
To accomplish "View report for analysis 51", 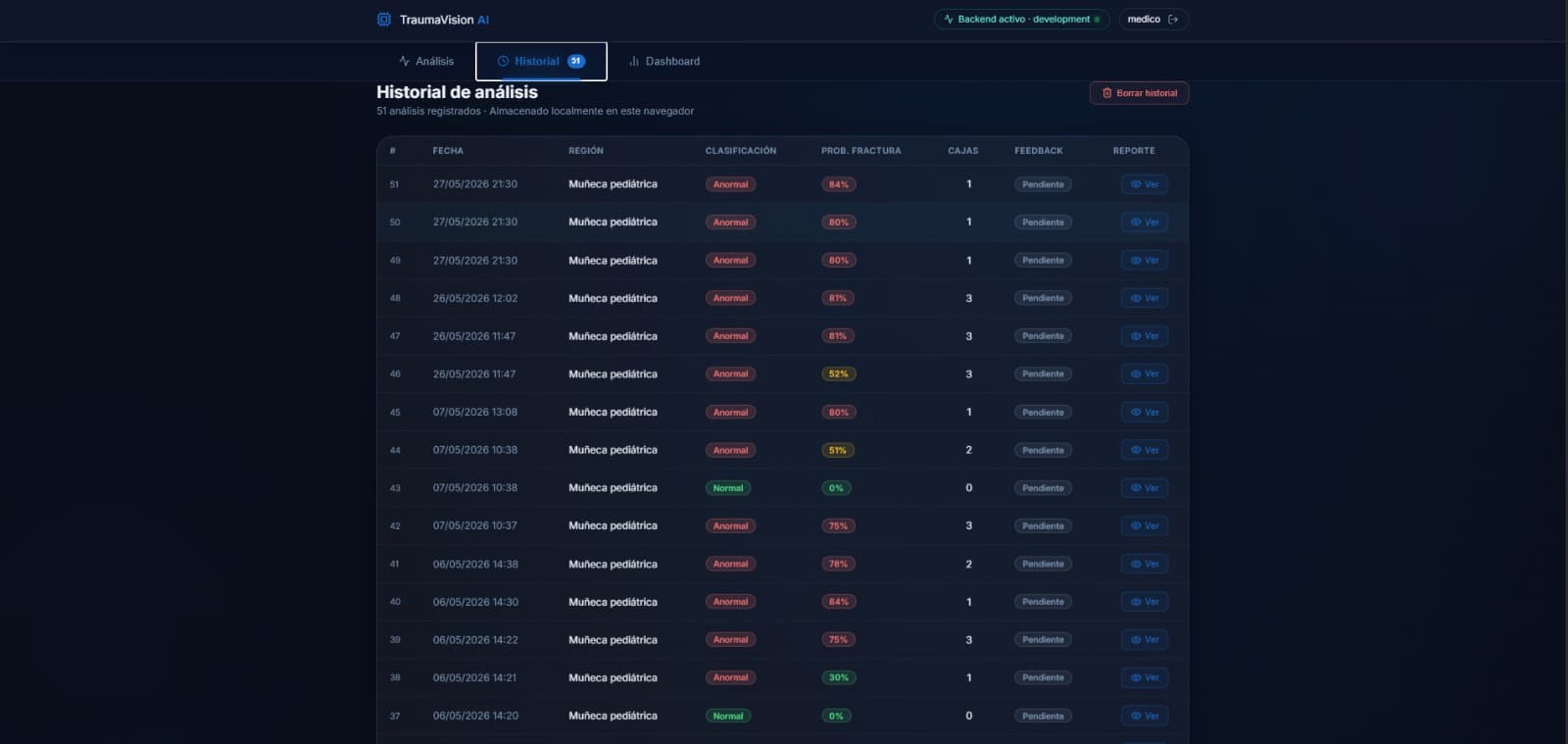I will [1145, 184].
